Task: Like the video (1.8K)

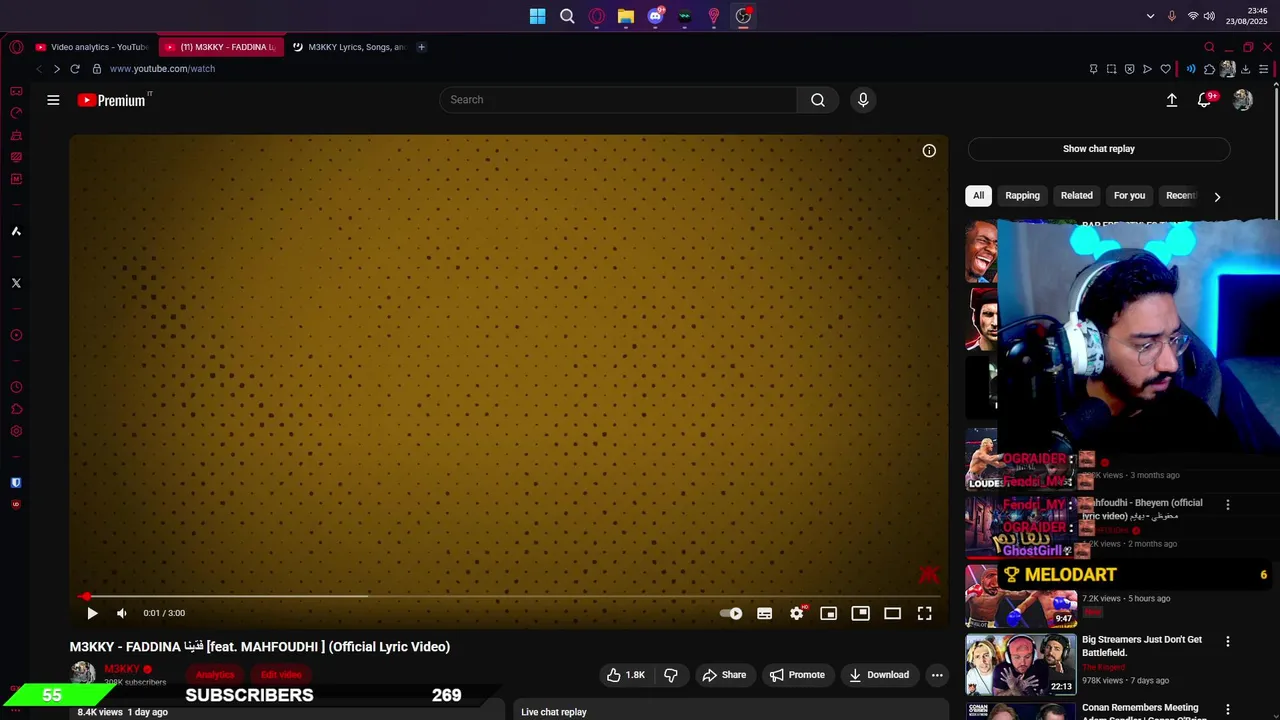Action: pos(626,675)
